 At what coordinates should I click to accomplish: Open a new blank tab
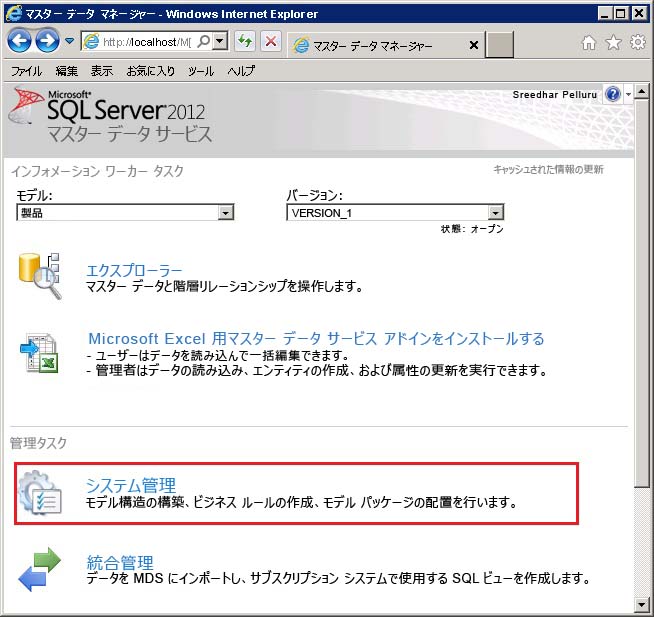tap(499, 44)
